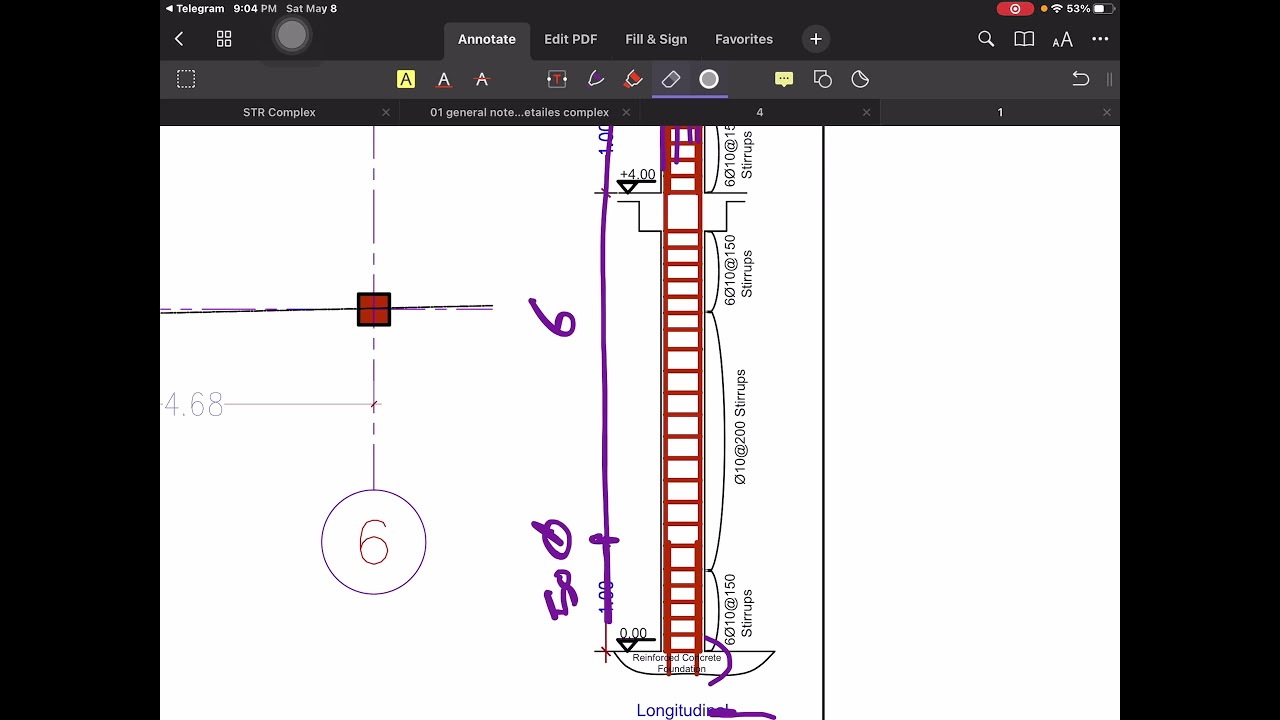The image size is (1280, 720).
Task: Open the more options ellipsis menu
Action: pos(1100,39)
